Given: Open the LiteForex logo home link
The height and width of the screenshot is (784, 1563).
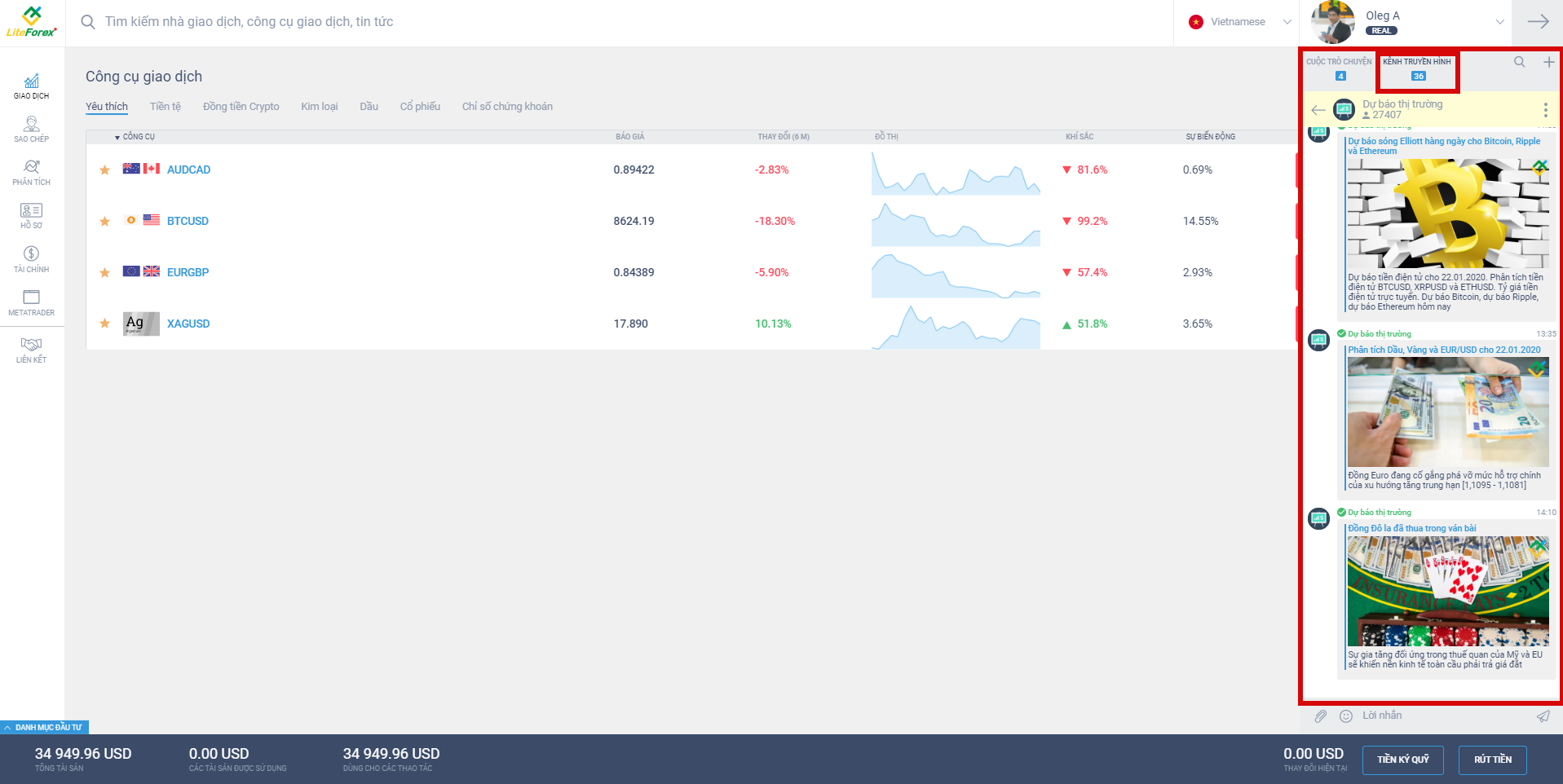Looking at the screenshot, I should click(x=31, y=22).
